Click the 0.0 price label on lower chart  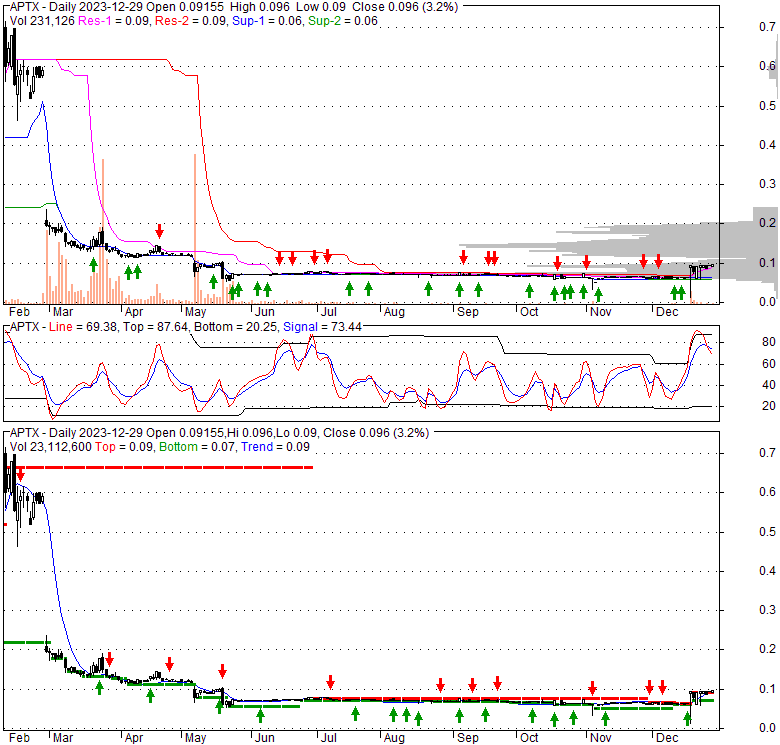(x=767, y=728)
